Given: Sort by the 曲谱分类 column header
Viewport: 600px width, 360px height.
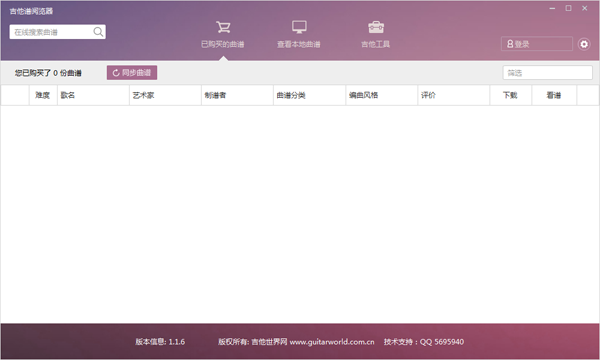Looking at the screenshot, I should [309, 95].
